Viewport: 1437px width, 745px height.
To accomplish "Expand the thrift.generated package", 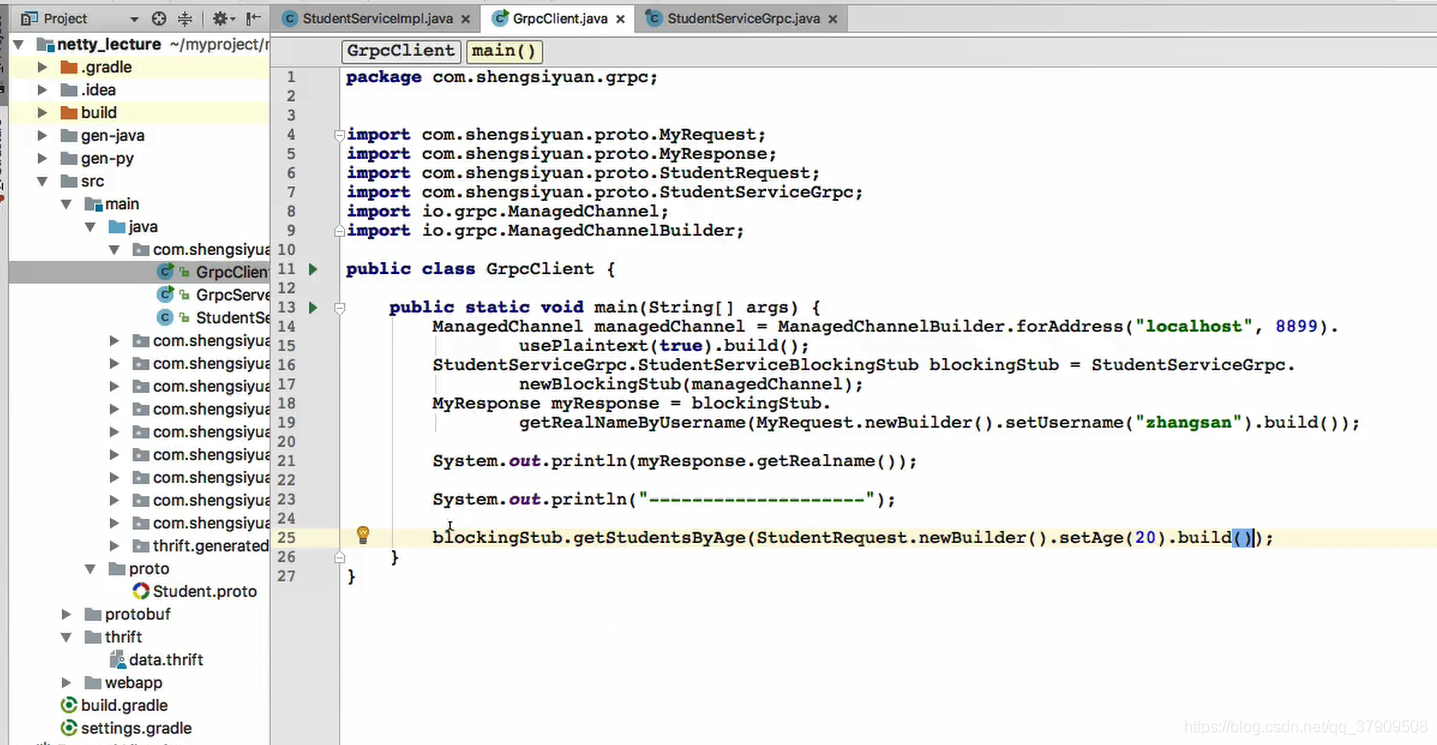I will pyautogui.click(x=114, y=546).
